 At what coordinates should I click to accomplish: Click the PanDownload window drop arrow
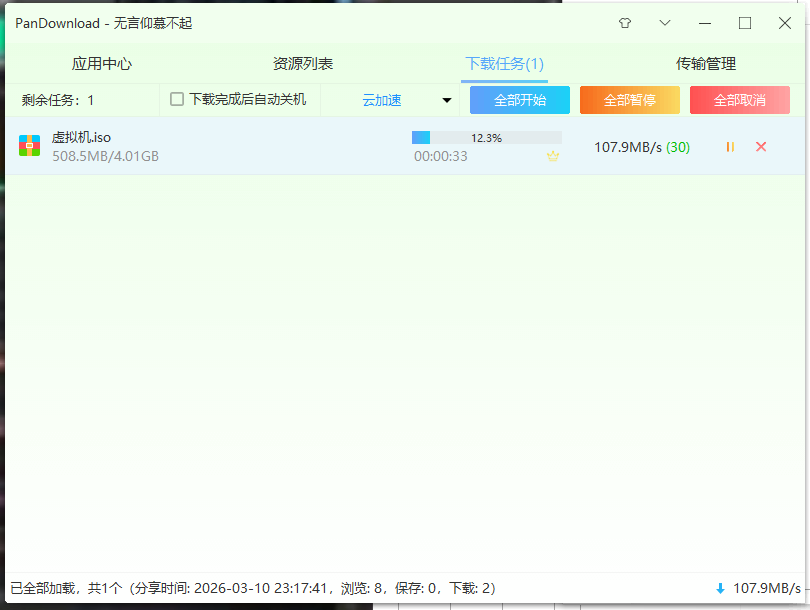664,22
